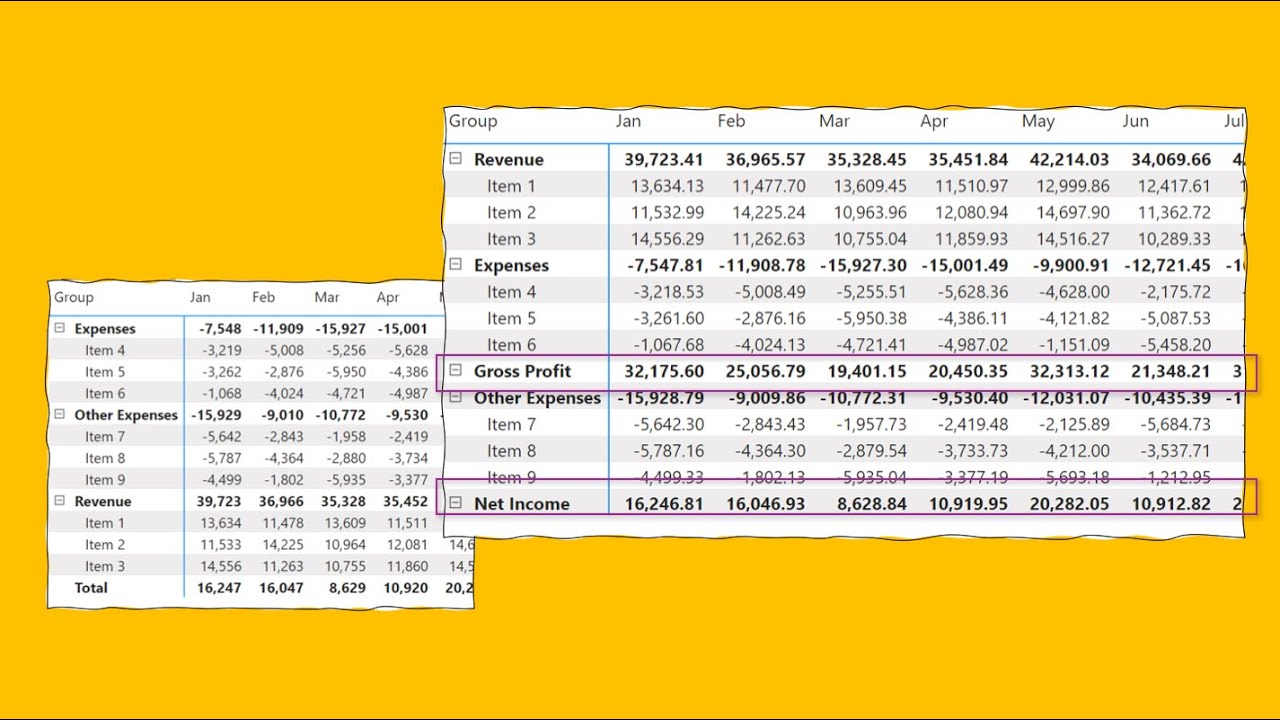Select the Net Income May value 20,282.05
The height and width of the screenshot is (720, 1280).
(1069, 504)
